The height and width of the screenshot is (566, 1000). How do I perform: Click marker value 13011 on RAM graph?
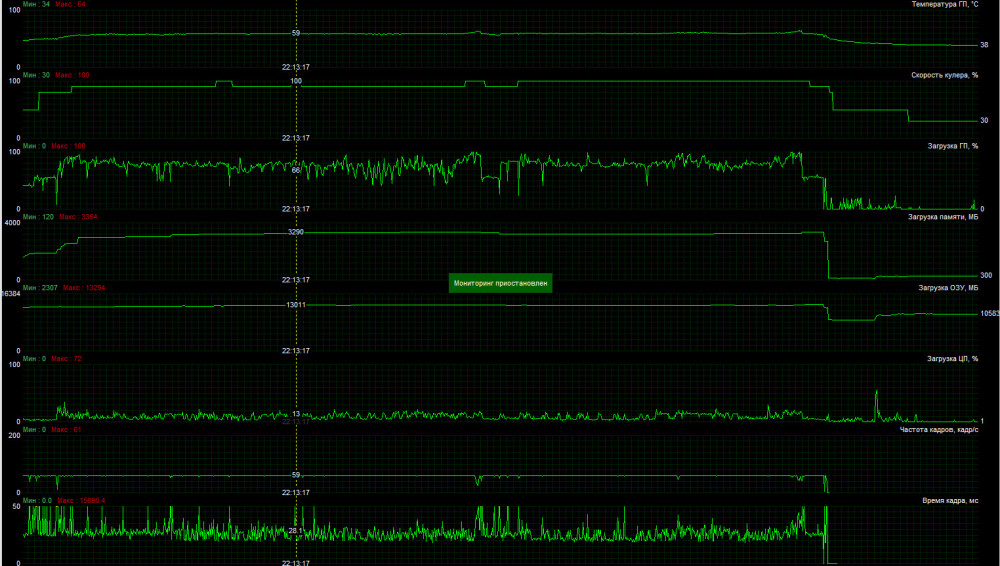click(296, 305)
